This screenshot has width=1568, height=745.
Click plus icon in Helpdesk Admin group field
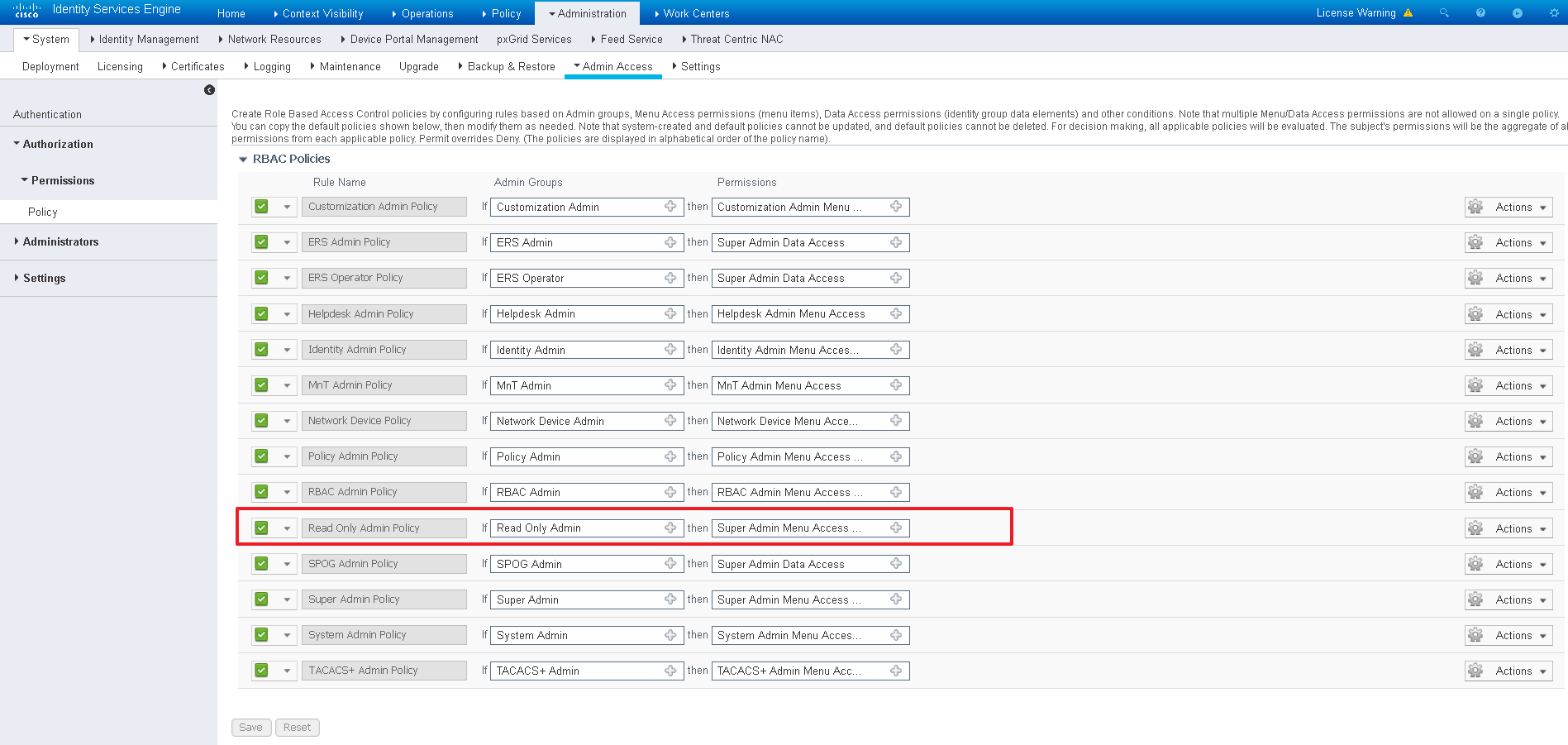click(x=670, y=313)
